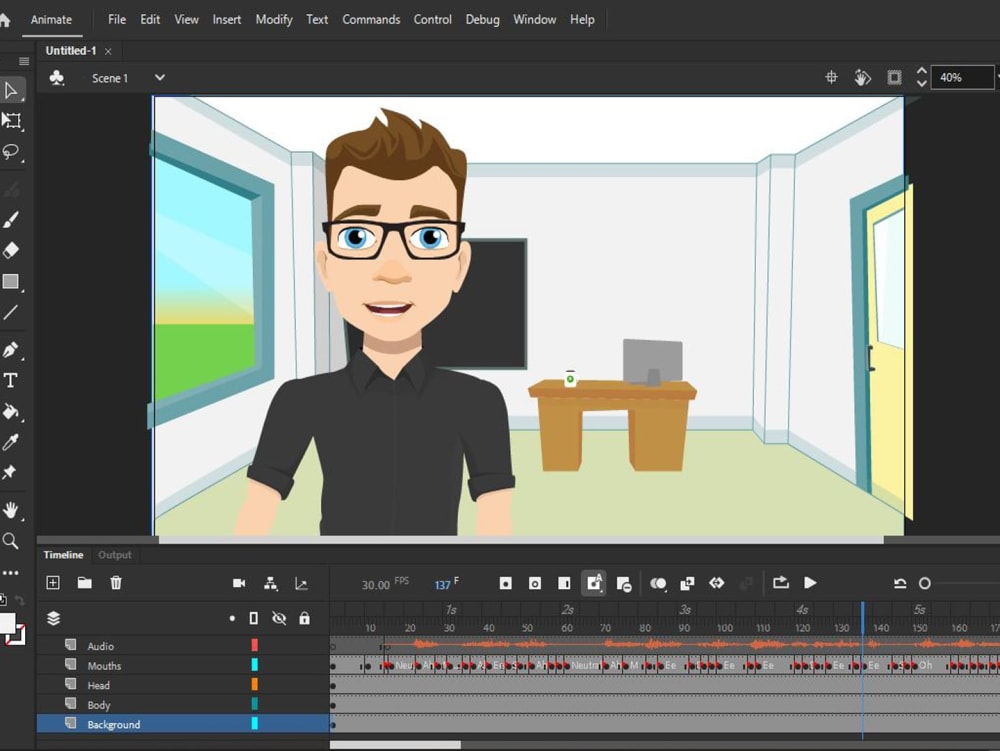The width and height of the screenshot is (1000, 751).
Task: Select the Paint Bucket tool
Action: [x=11, y=411]
